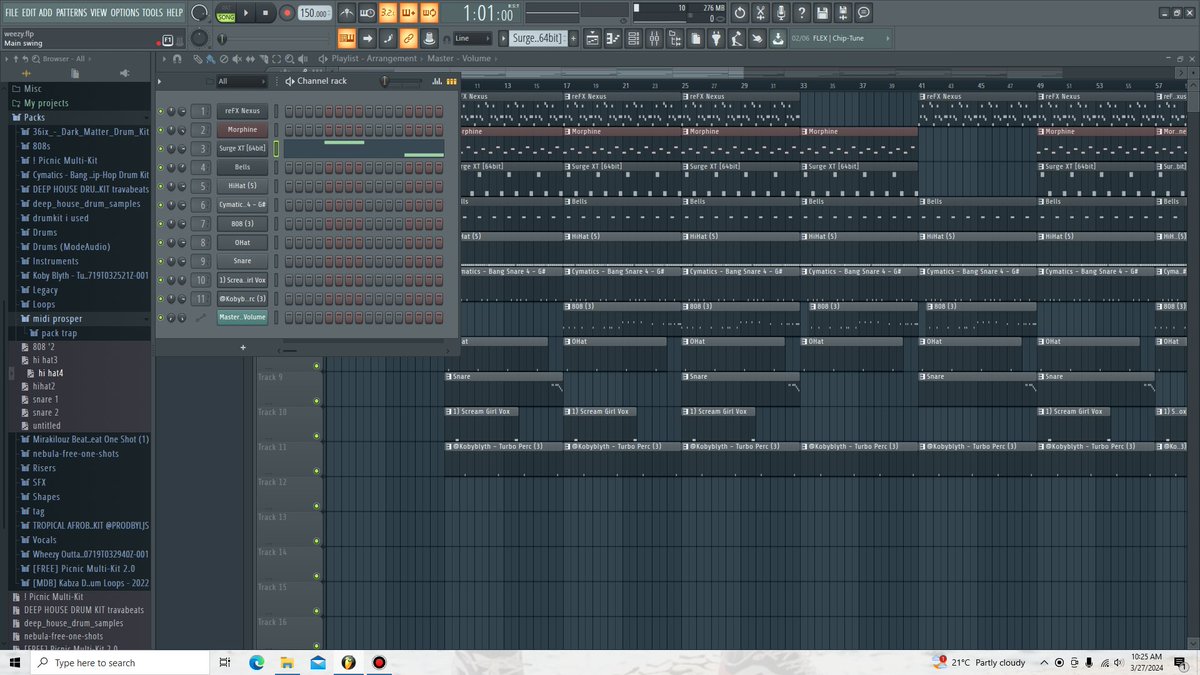
Task: Open the OPTIONS menu
Action: pos(125,12)
